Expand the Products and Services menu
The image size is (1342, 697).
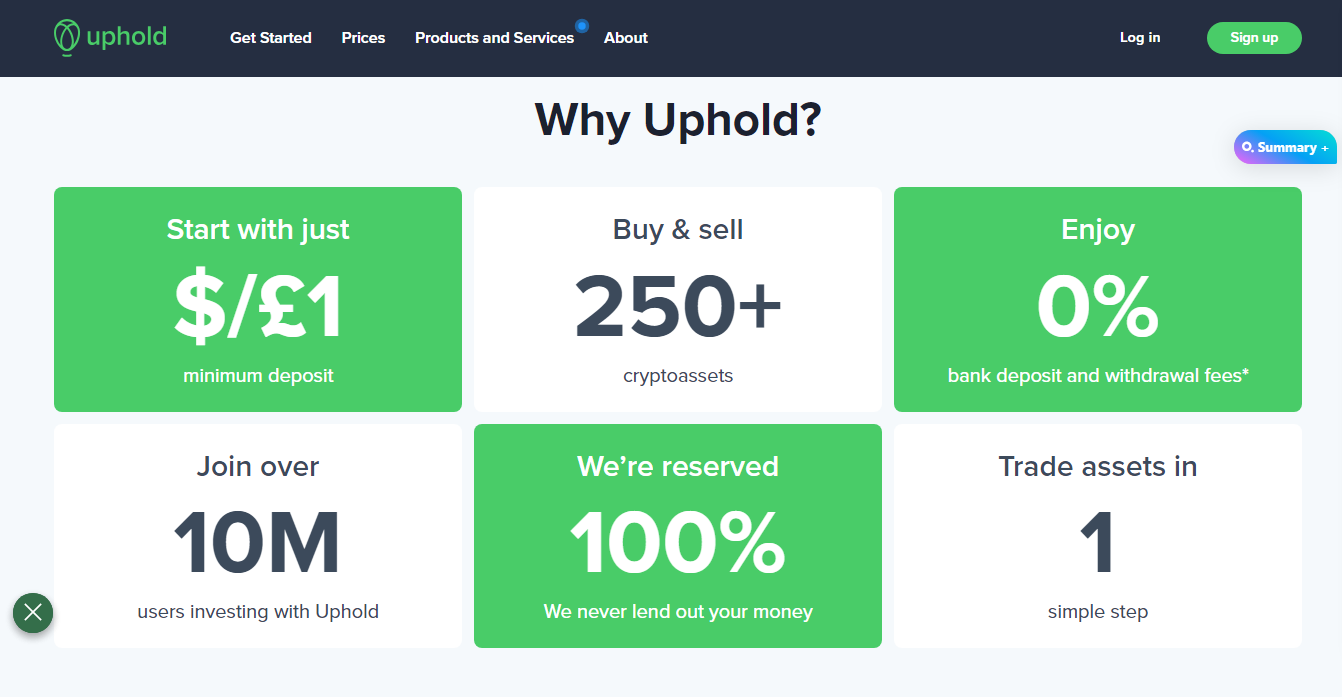point(494,38)
